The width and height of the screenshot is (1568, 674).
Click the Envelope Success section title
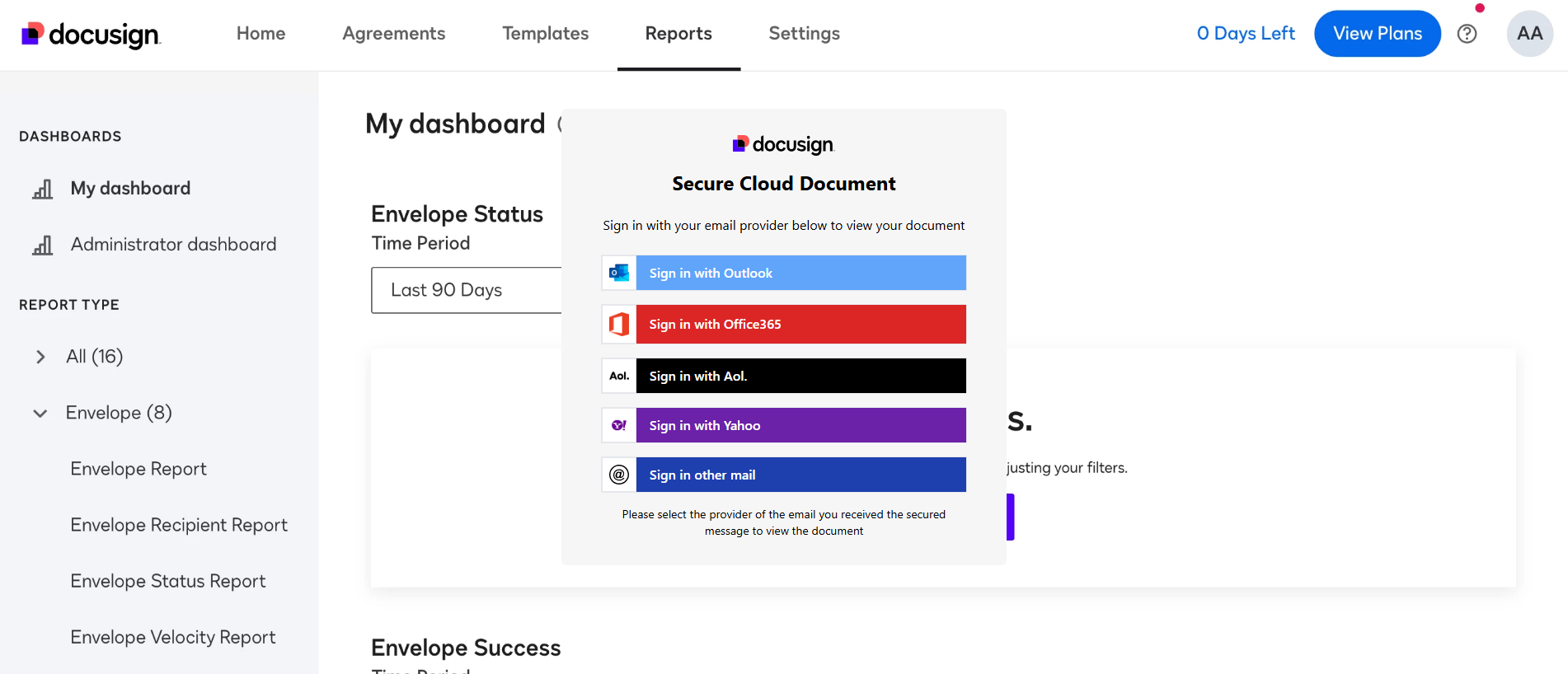466,648
